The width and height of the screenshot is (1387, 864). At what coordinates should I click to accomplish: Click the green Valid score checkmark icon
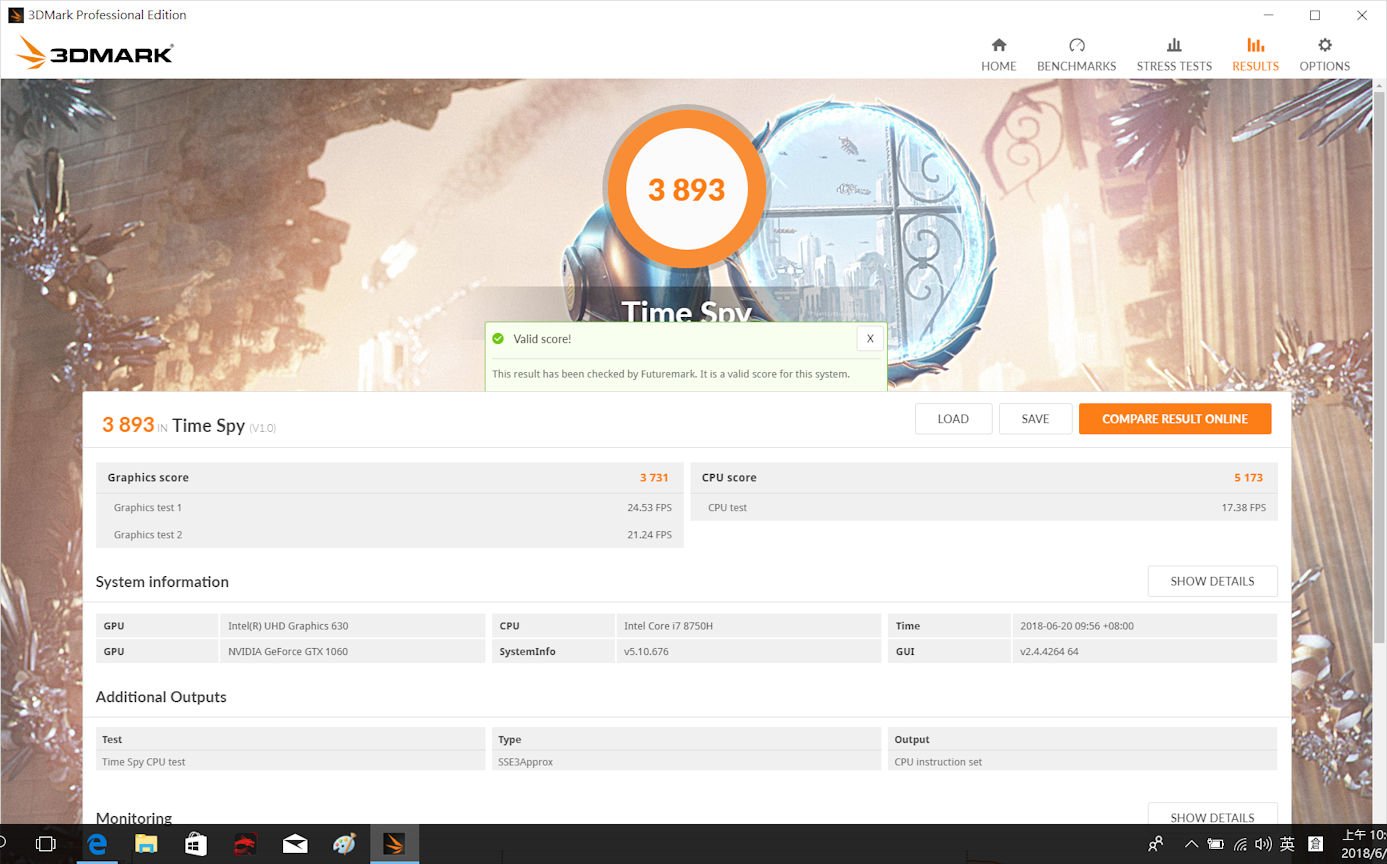pyautogui.click(x=498, y=339)
